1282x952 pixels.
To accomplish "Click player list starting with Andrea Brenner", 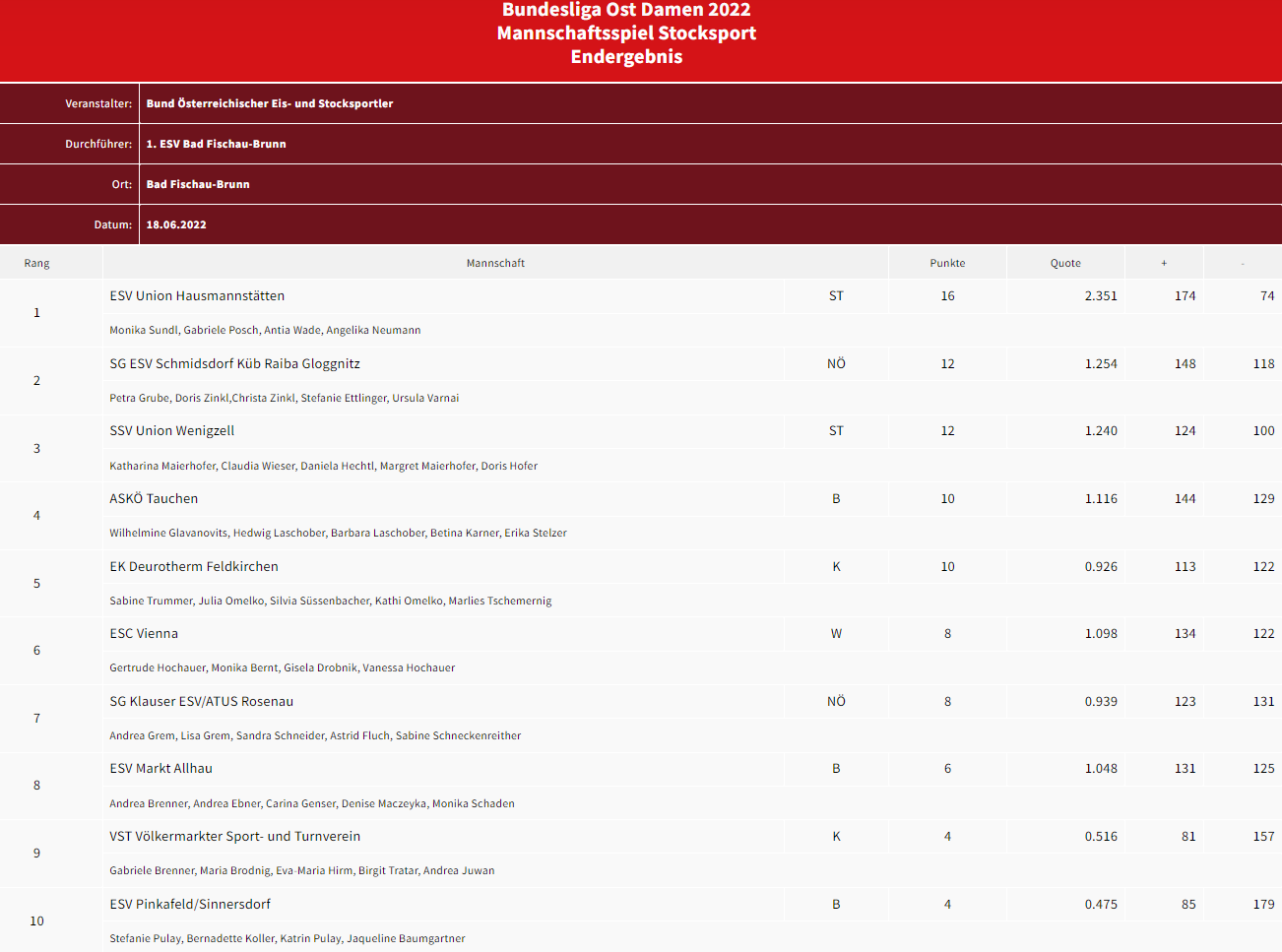I will tap(312, 803).
